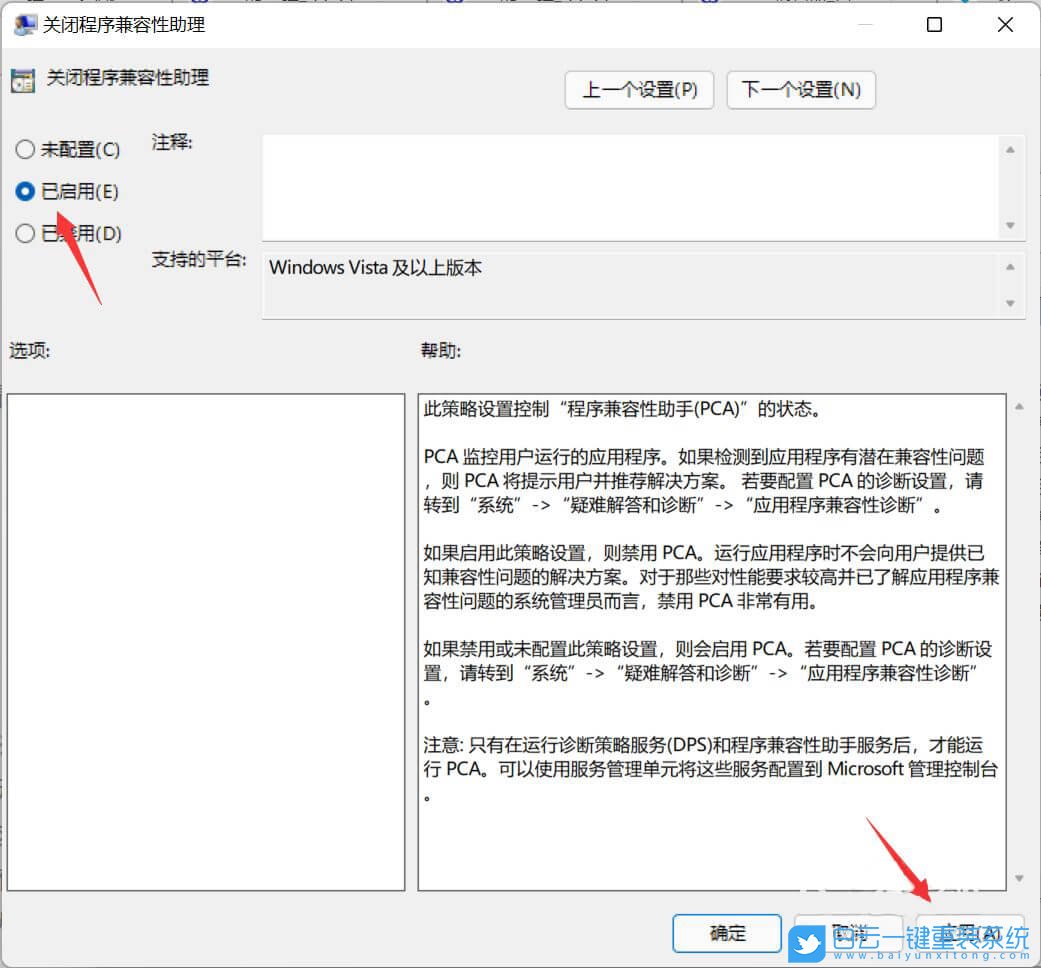Select the 已禁用(D) radio button

pos(25,233)
